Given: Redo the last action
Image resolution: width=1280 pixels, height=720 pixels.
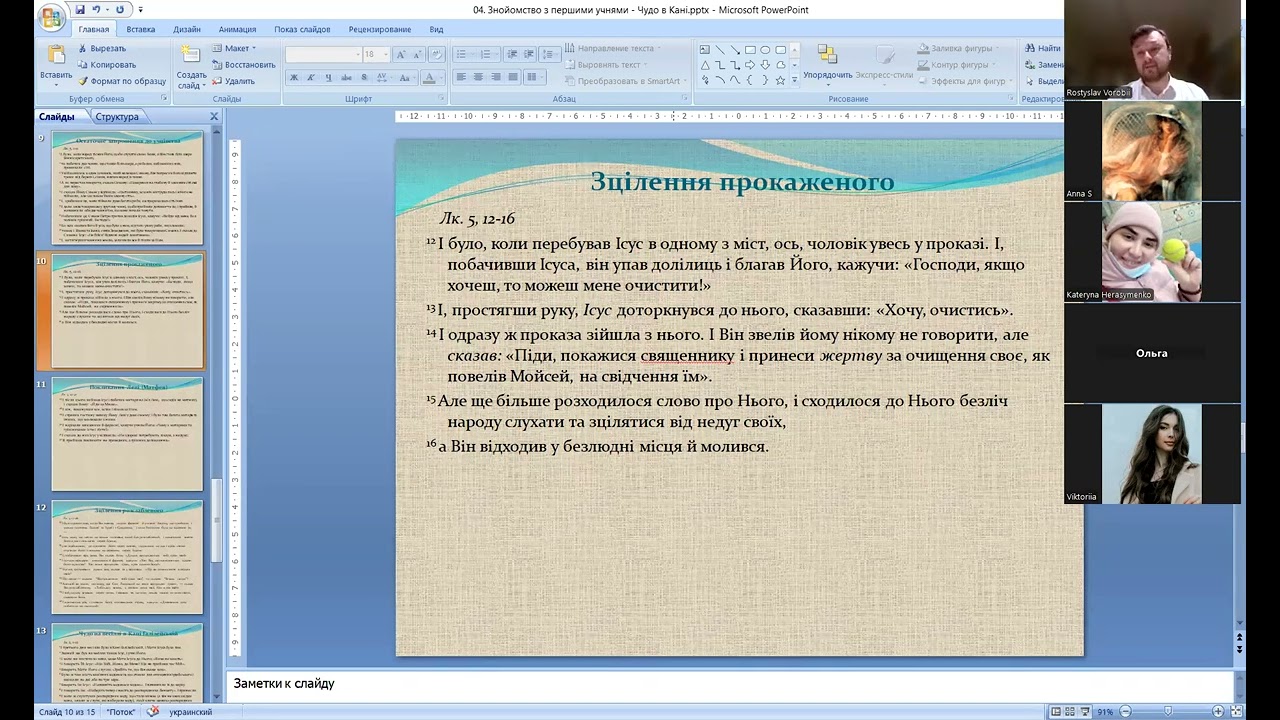Looking at the screenshot, I should point(119,10).
